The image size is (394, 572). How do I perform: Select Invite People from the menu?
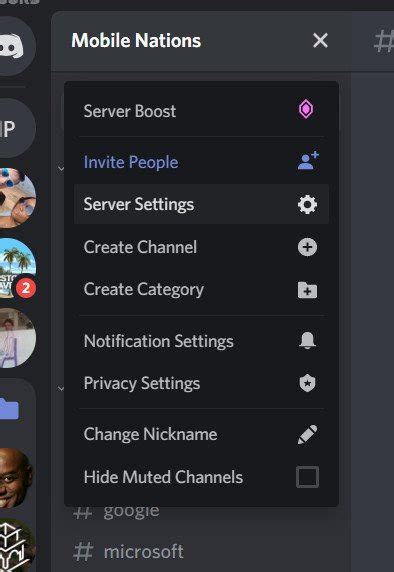coord(201,162)
